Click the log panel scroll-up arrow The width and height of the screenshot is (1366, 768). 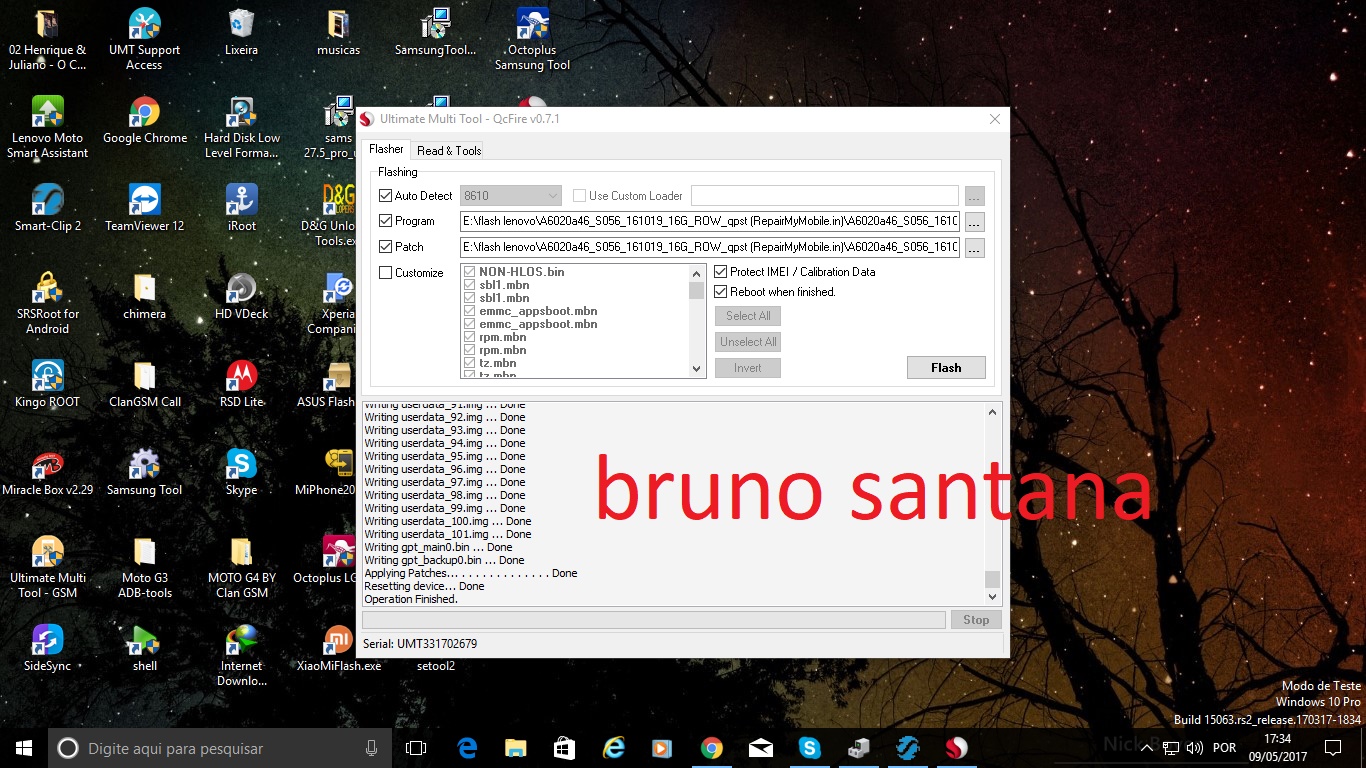tap(992, 412)
